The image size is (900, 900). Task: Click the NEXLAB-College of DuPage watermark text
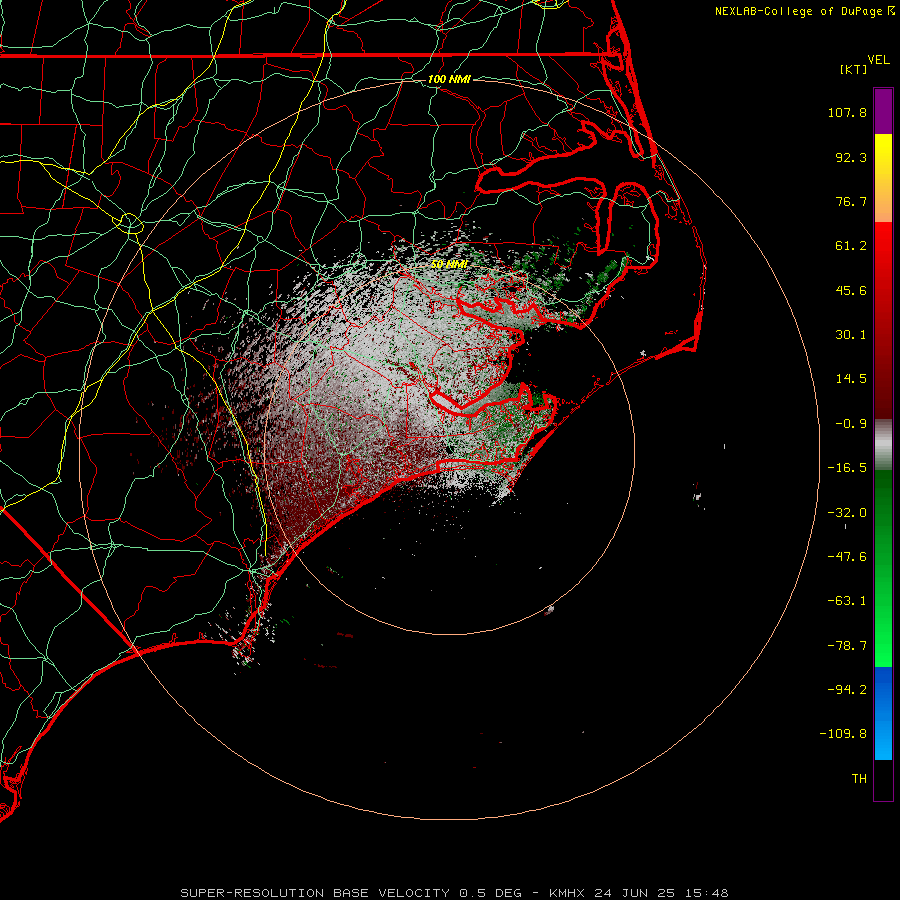coord(805,11)
